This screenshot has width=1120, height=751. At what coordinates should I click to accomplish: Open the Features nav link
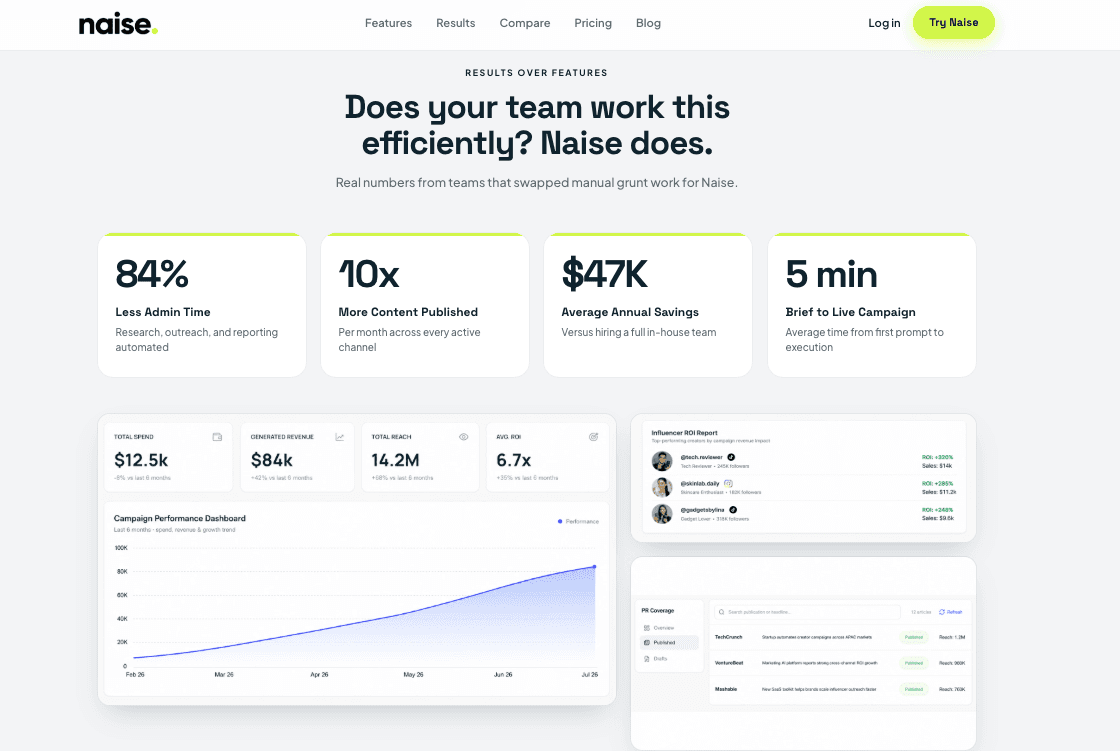point(389,23)
